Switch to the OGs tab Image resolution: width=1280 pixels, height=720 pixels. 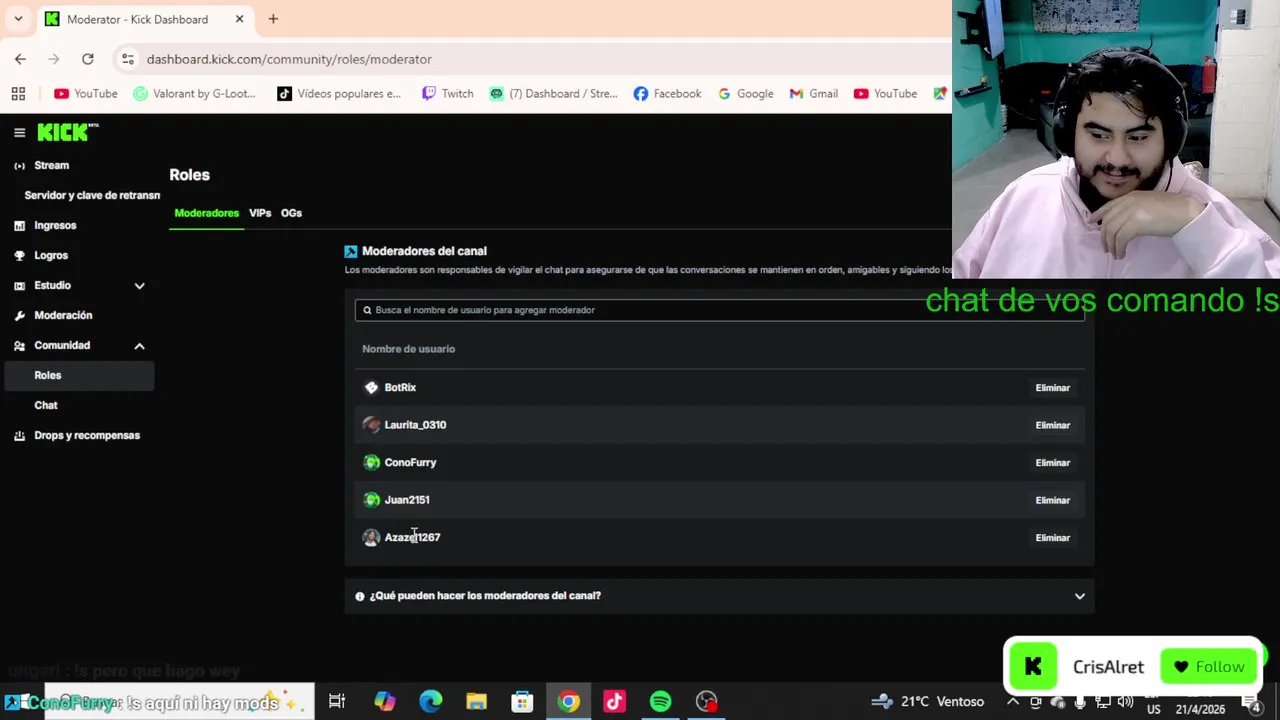[x=291, y=213]
